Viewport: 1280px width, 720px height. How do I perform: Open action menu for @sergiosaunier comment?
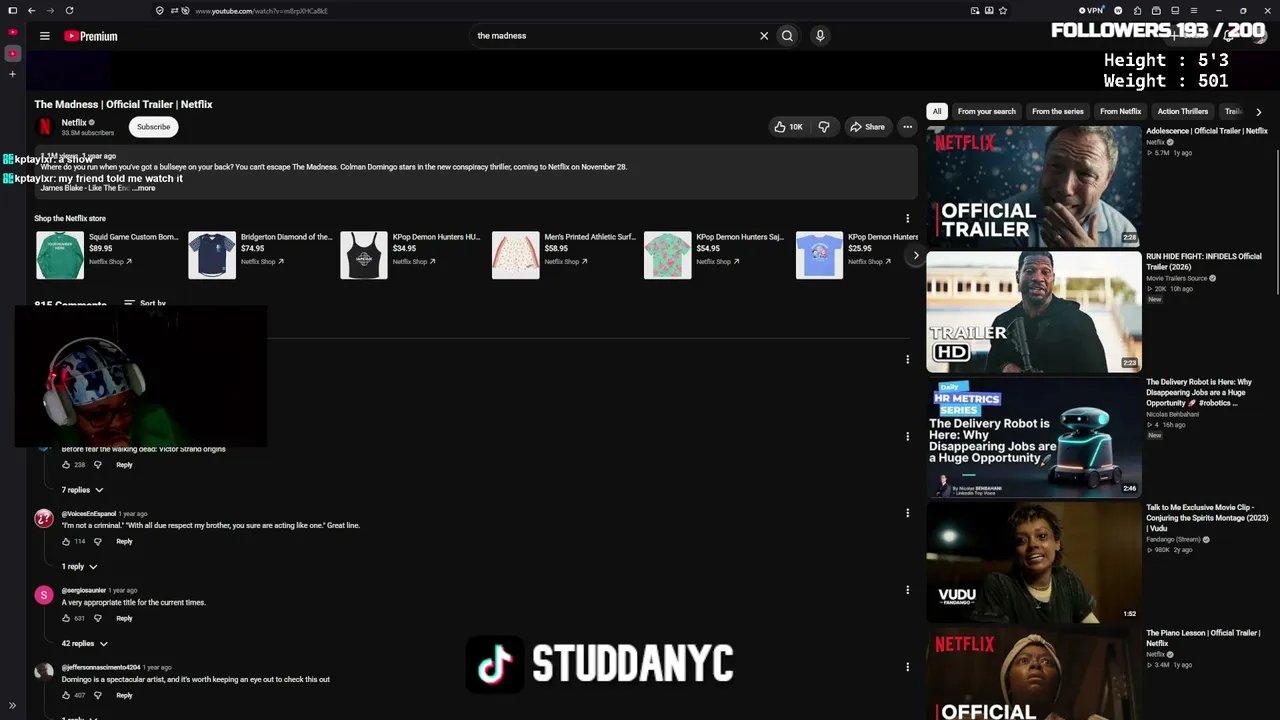pos(908,590)
